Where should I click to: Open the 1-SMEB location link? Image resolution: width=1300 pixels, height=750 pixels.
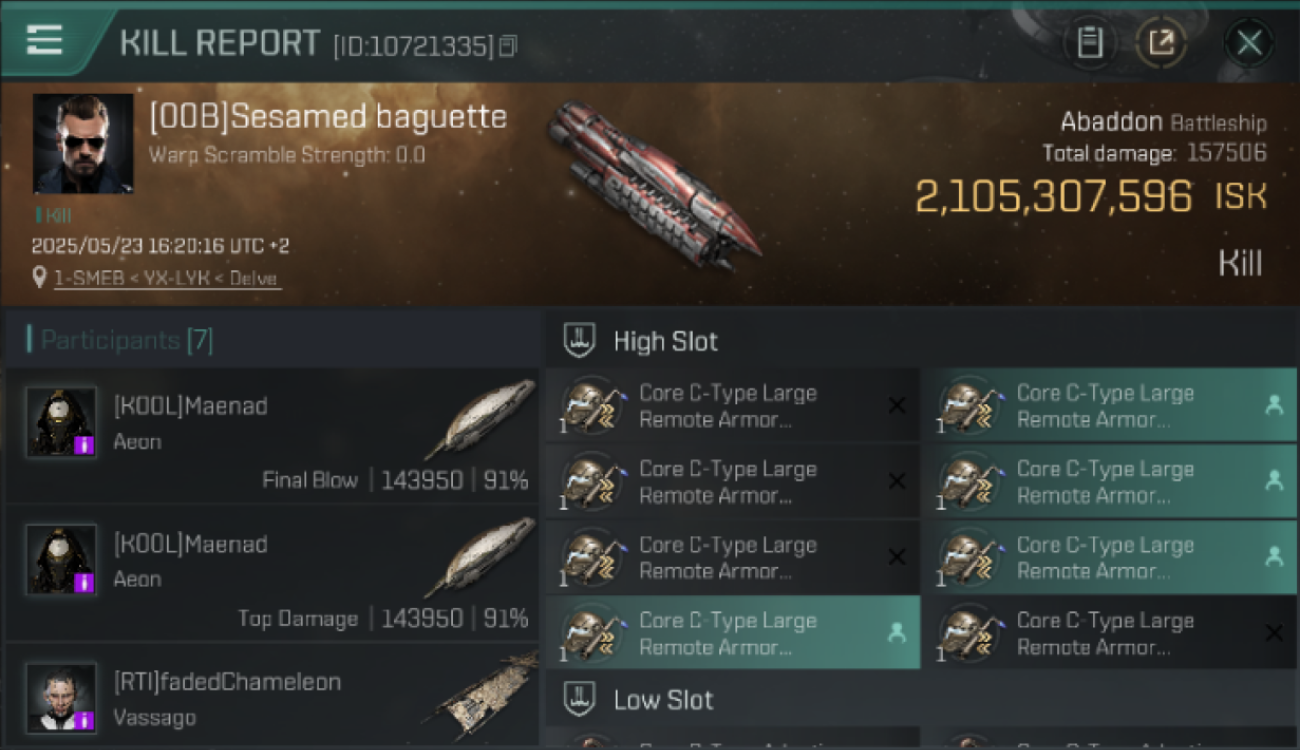pos(166,279)
